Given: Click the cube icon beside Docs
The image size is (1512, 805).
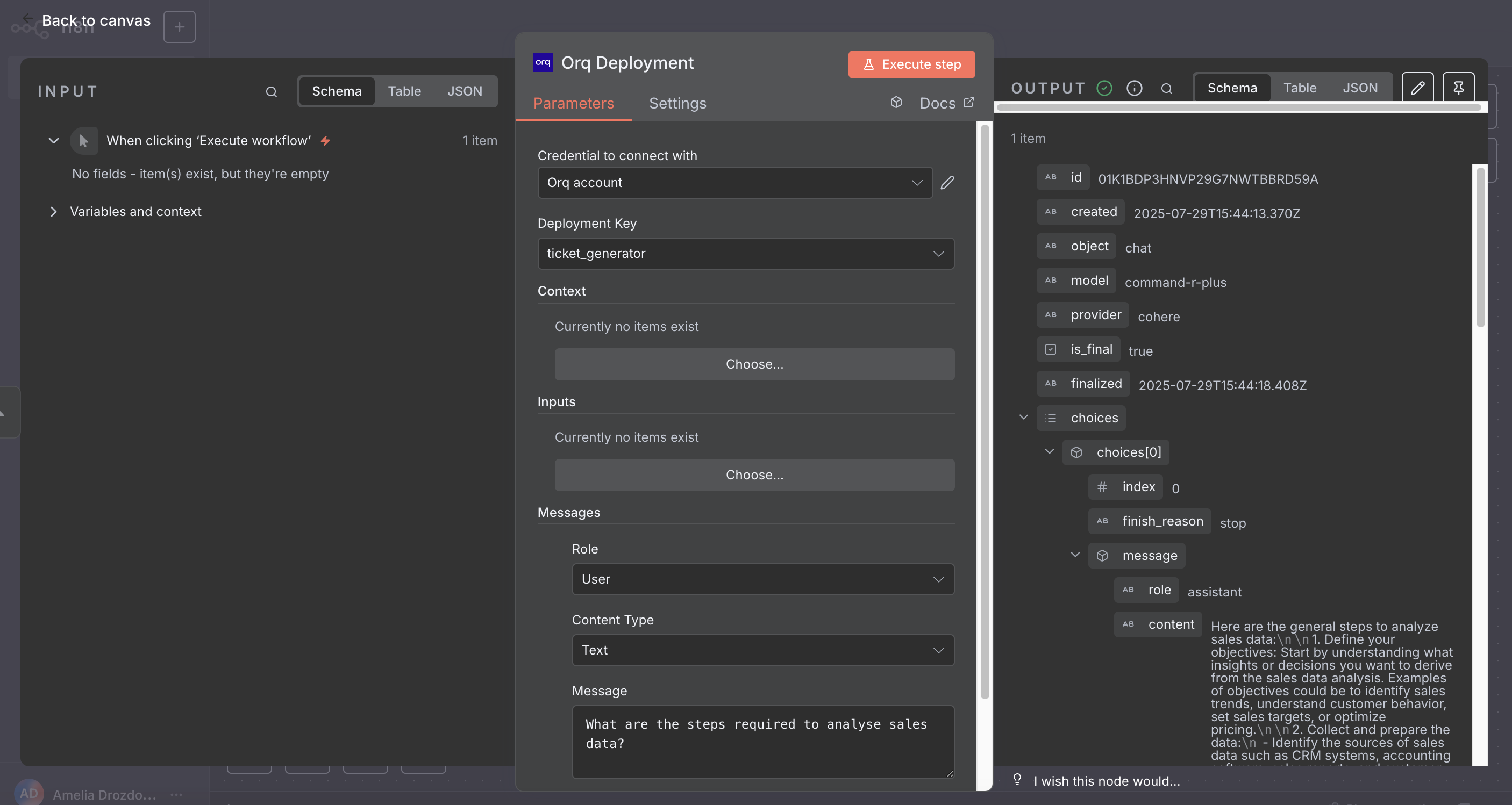Looking at the screenshot, I should [x=896, y=103].
